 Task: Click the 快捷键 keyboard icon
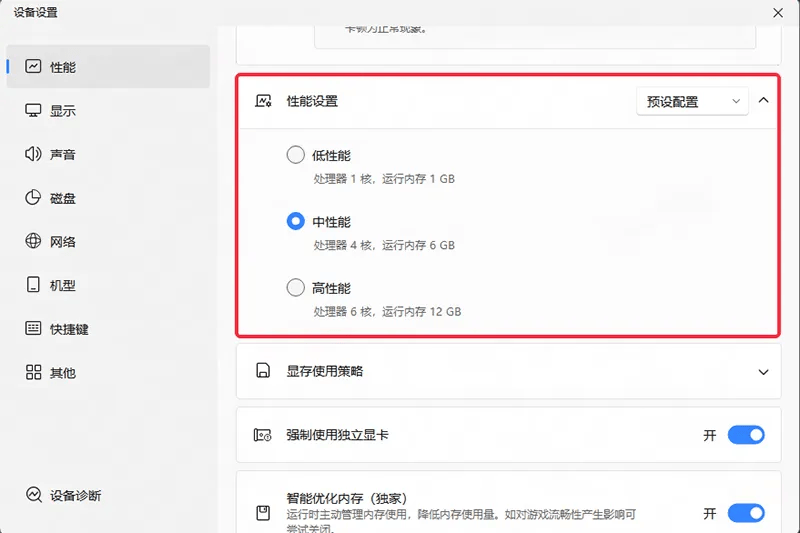33,329
